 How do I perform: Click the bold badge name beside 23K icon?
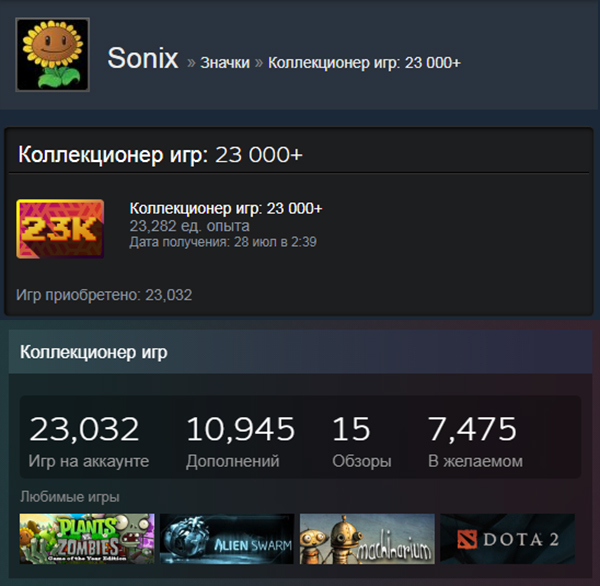226,209
